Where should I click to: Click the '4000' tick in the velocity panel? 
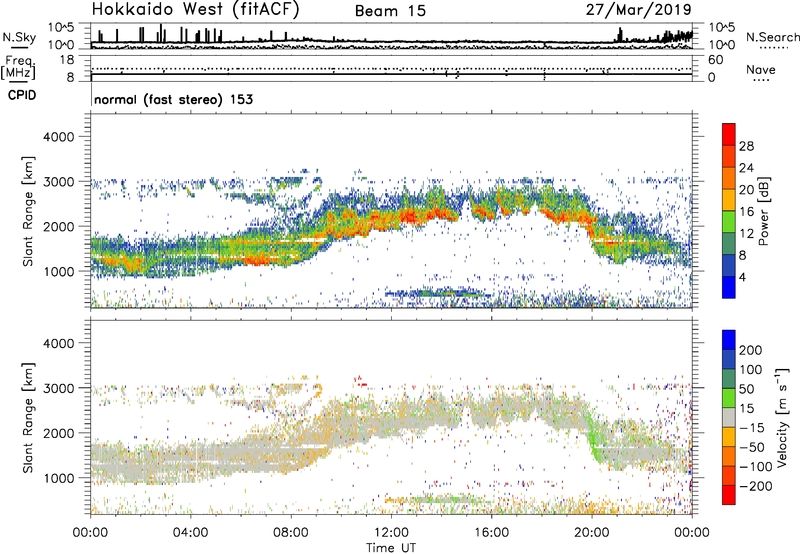click(58, 344)
